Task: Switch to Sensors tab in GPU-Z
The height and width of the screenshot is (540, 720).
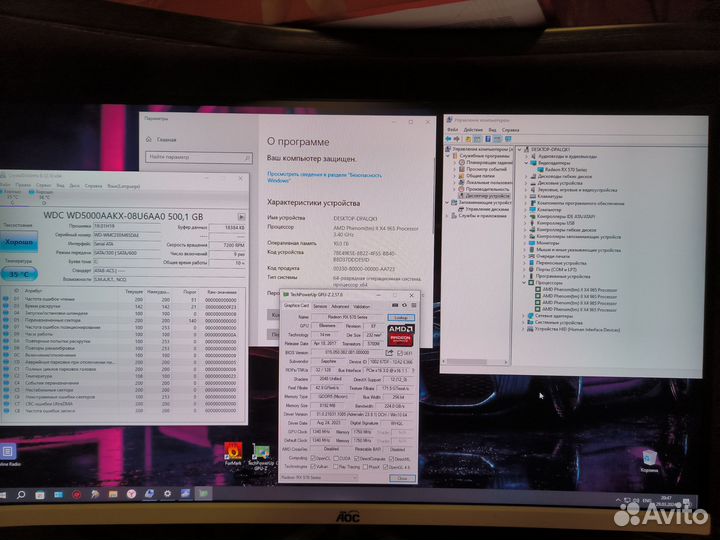Action: pyautogui.click(x=320, y=306)
